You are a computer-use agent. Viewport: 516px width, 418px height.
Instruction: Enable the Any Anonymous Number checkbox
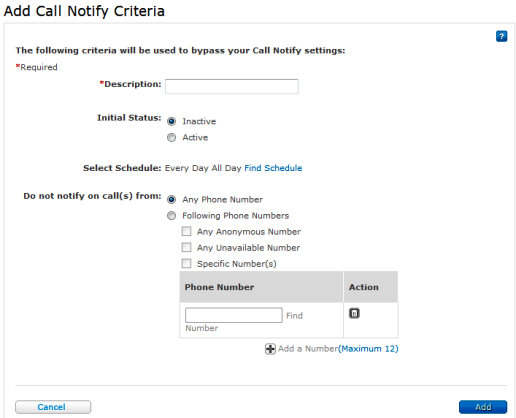point(186,231)
